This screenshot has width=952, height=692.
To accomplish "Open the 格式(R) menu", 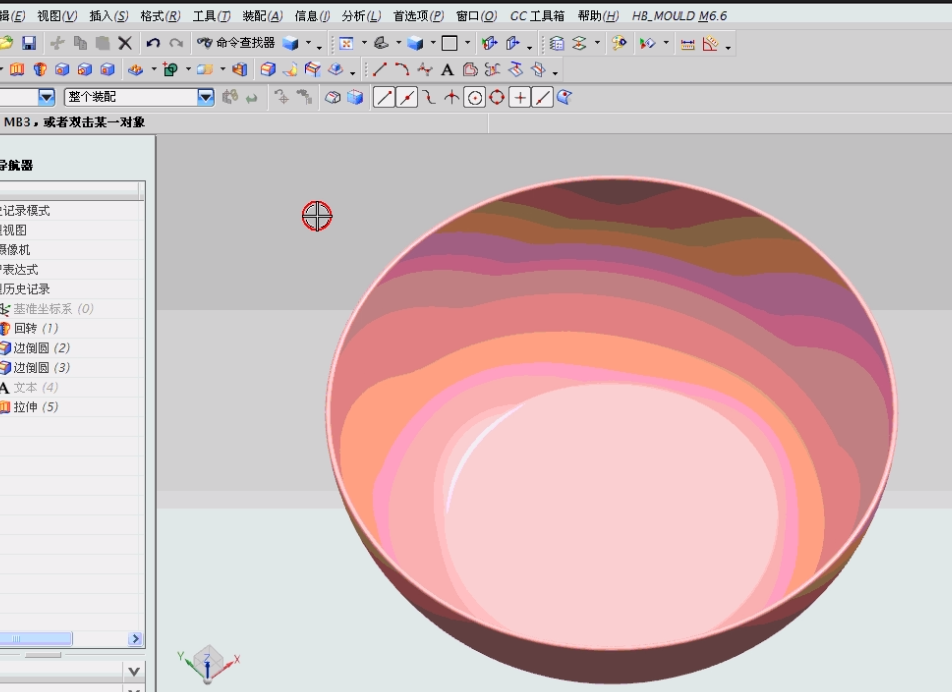I will [160, 16].
